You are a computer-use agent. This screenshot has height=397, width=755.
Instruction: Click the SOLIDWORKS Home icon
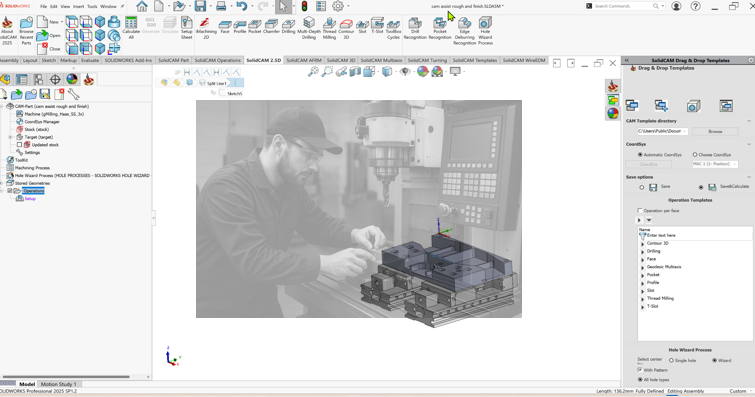142,6
